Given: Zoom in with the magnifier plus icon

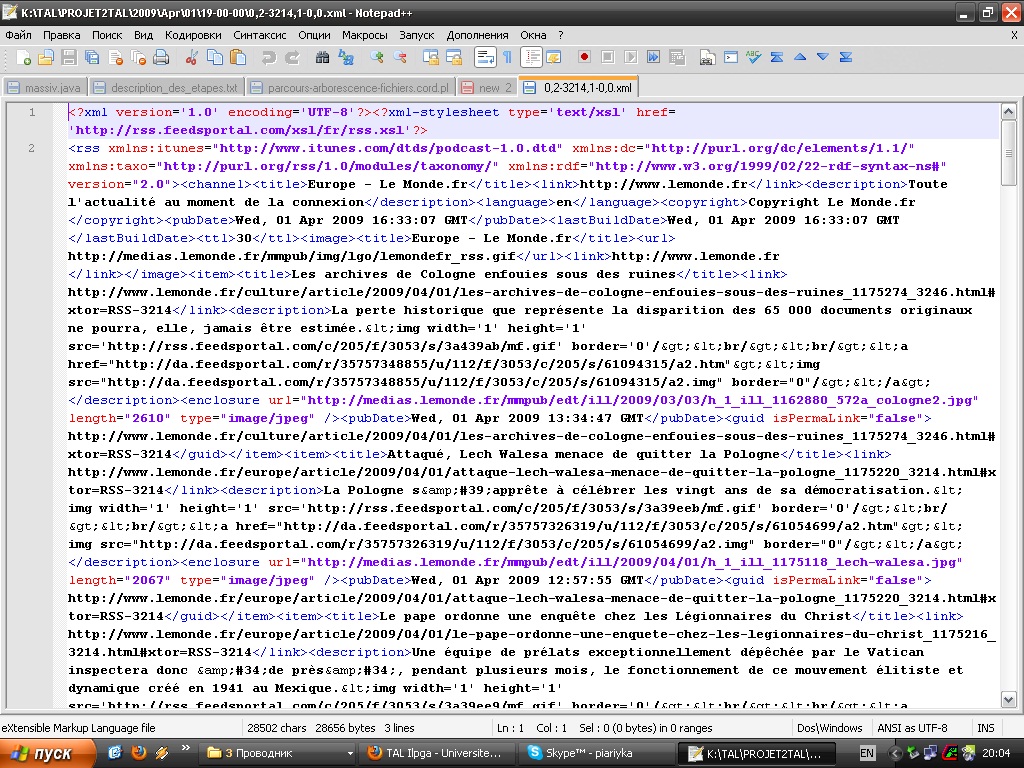Looking at the screenshot, I should [x=376, y=58].
